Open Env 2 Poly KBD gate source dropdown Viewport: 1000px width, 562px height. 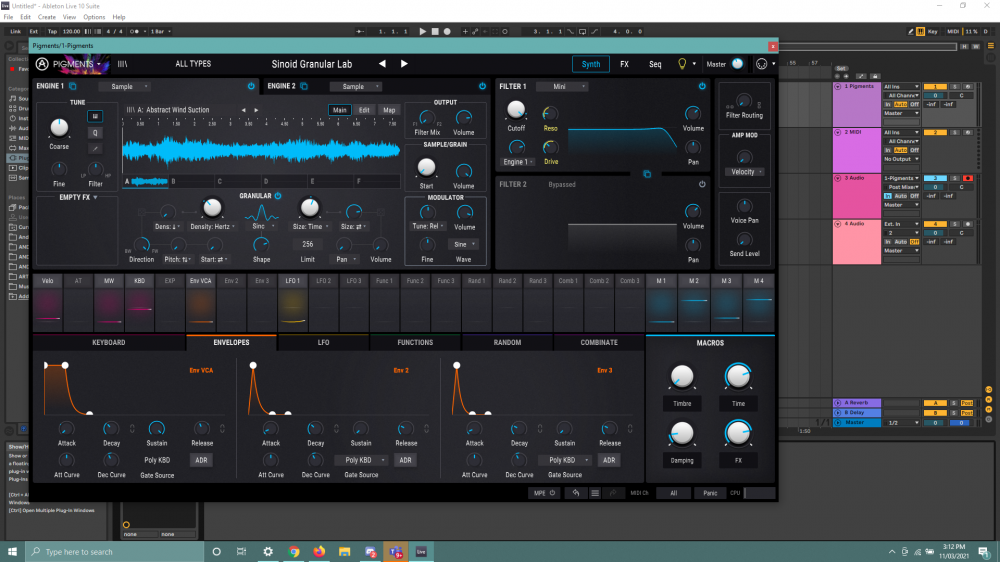(362, 460)
